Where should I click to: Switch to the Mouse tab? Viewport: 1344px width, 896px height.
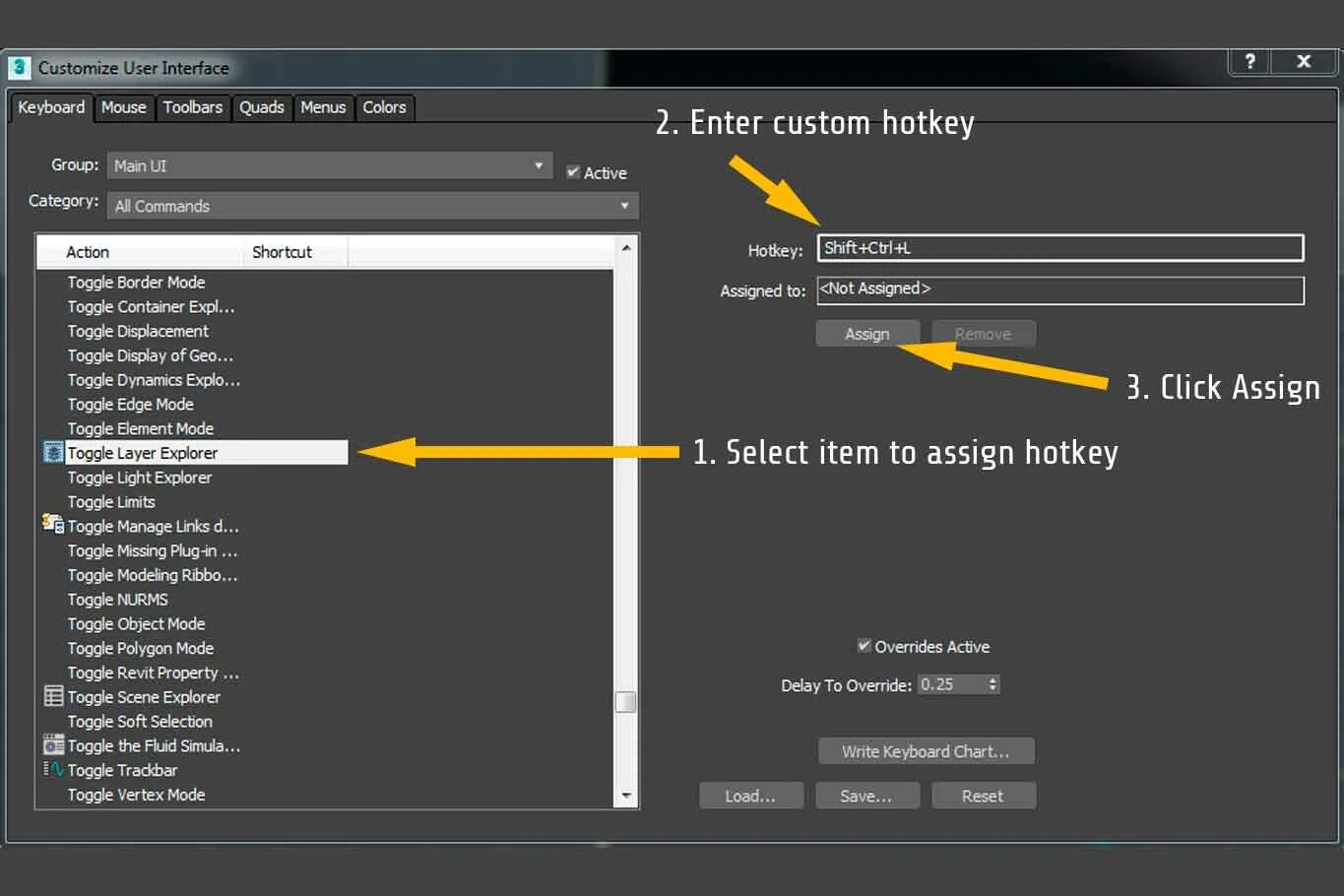tap(123, 107)
